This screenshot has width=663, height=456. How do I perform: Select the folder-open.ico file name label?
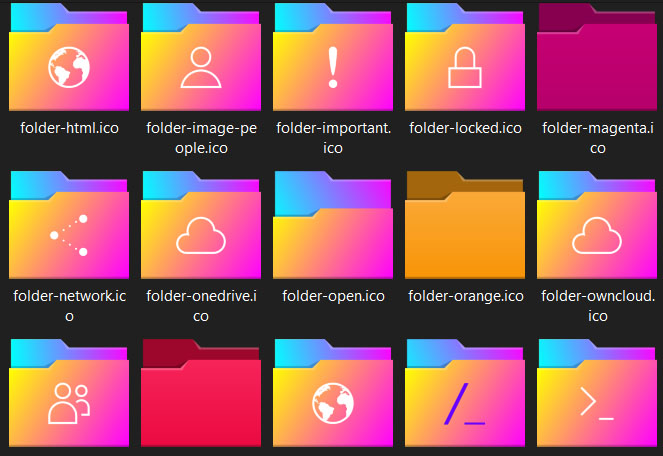[x=333, y=296]
